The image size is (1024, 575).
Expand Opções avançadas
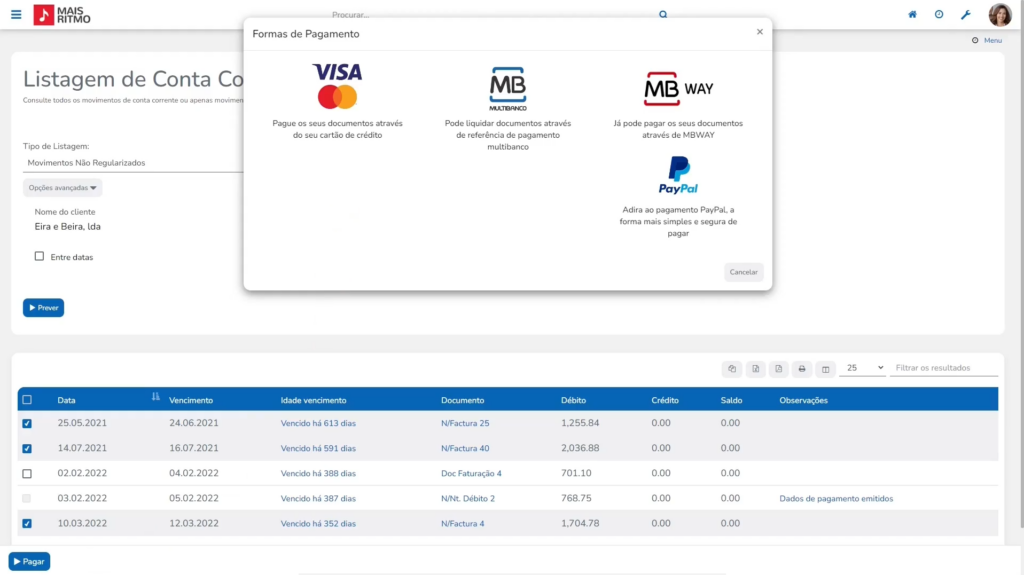63,188
